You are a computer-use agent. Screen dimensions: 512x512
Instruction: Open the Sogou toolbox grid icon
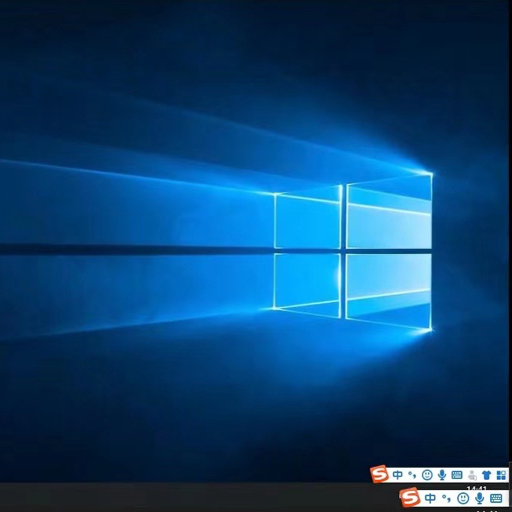click(501, 474)
